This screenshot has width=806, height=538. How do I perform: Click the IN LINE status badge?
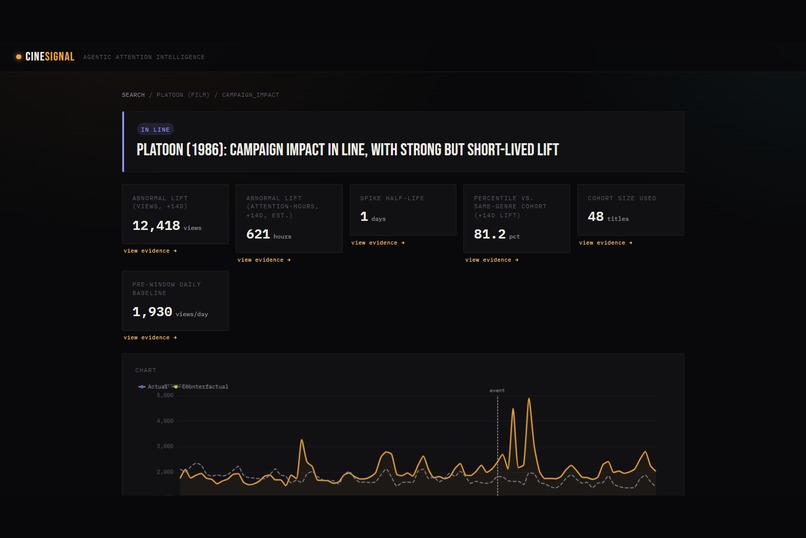[x=155, y=129]
